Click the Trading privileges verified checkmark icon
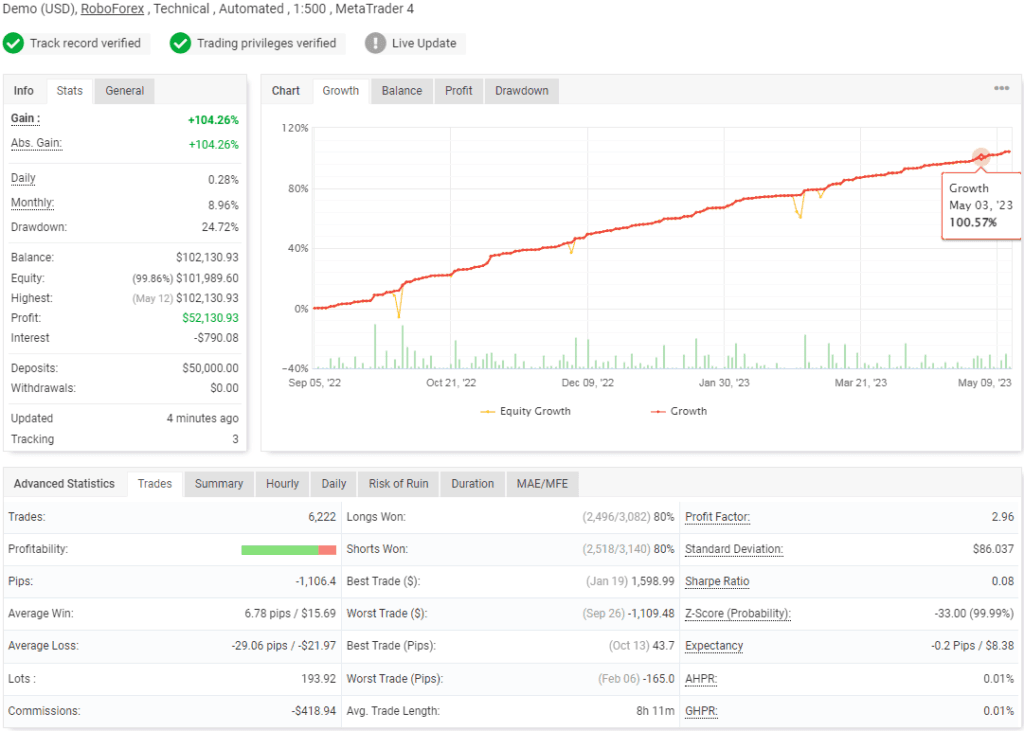1024x731 pixels. (181, 43)
